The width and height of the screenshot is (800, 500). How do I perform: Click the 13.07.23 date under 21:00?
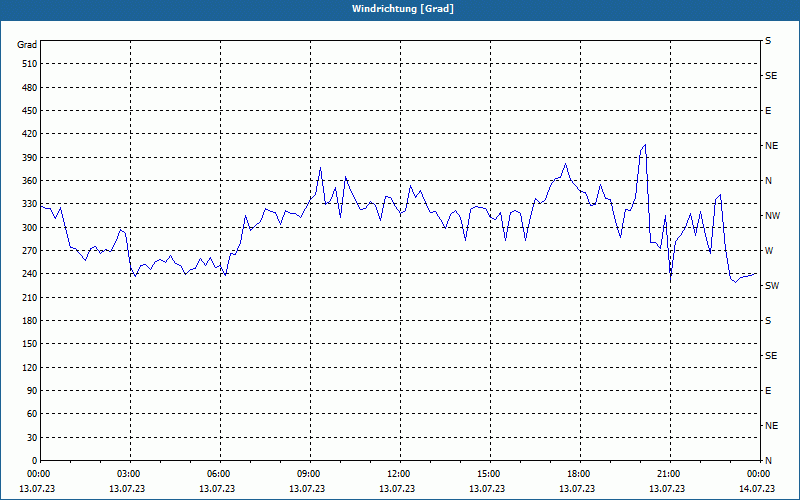click(x=667, y=489)
